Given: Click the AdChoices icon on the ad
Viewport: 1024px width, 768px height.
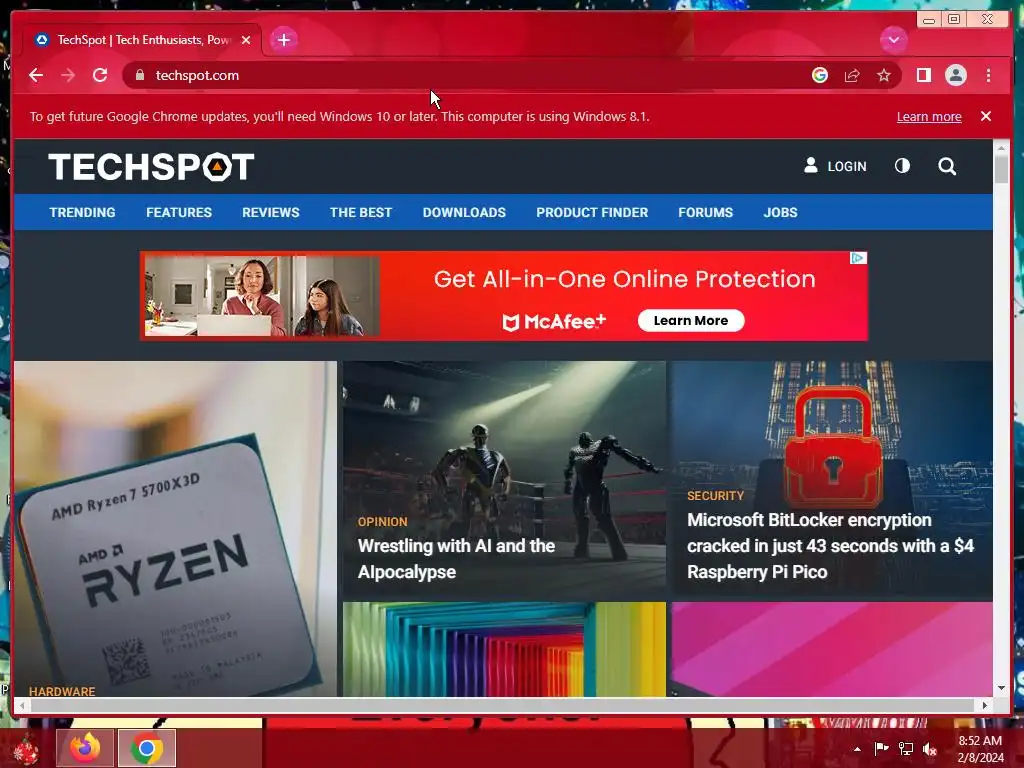Looking at the screenshot, I should coord(858,258).
